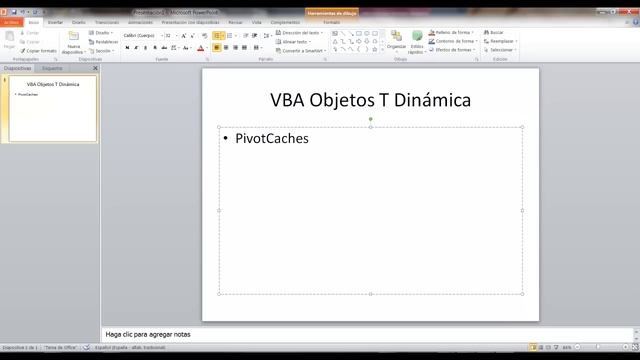640x360 pixels.
Task: Open Efectos de formas dropdown
Action: [x=452, y=50]
